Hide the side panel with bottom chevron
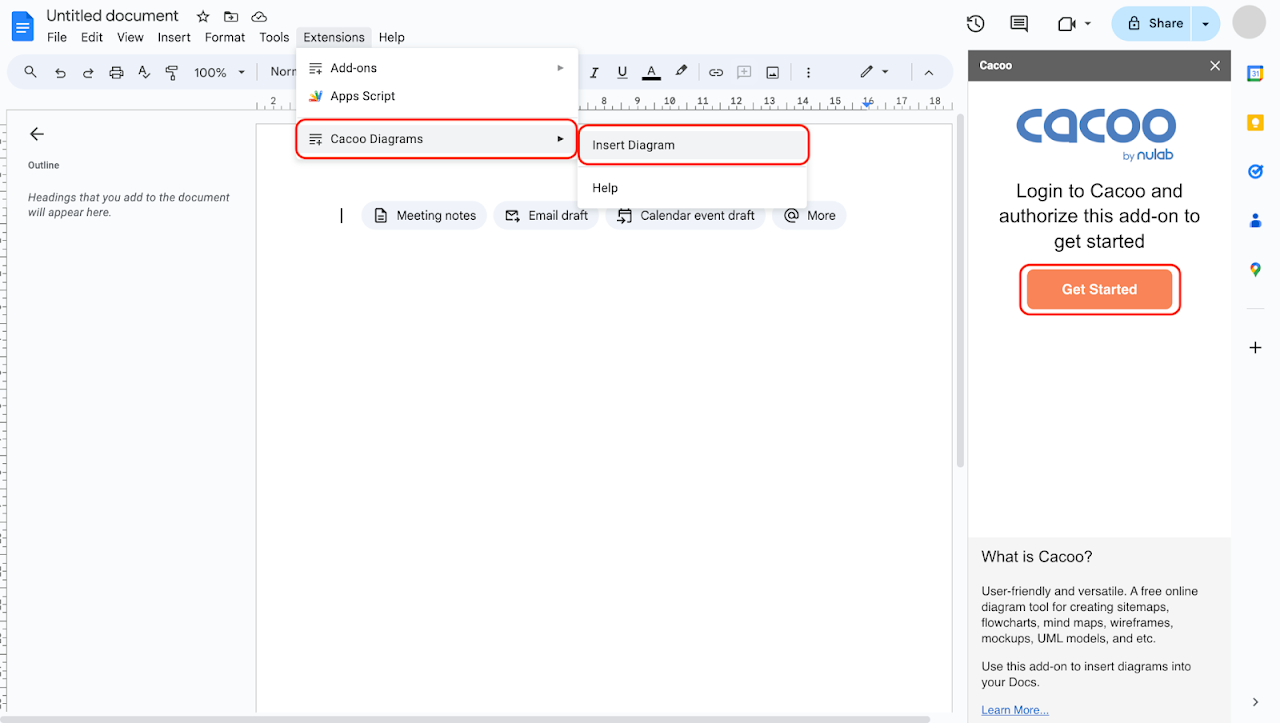 point(1256,702)
